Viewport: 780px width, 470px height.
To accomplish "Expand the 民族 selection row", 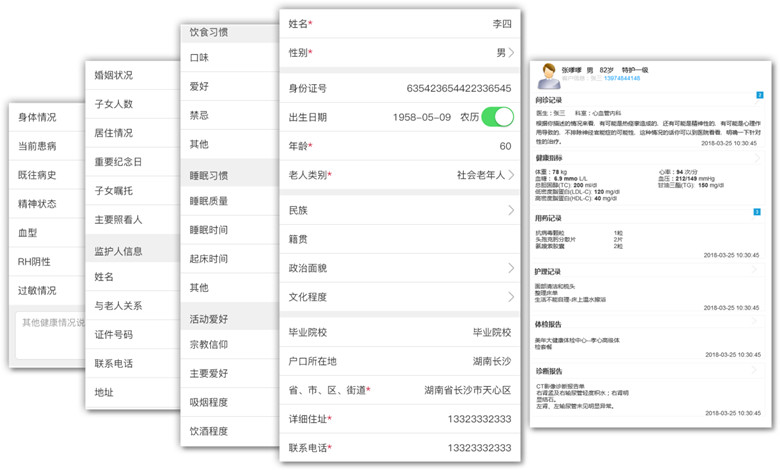I will coord(511,211).
